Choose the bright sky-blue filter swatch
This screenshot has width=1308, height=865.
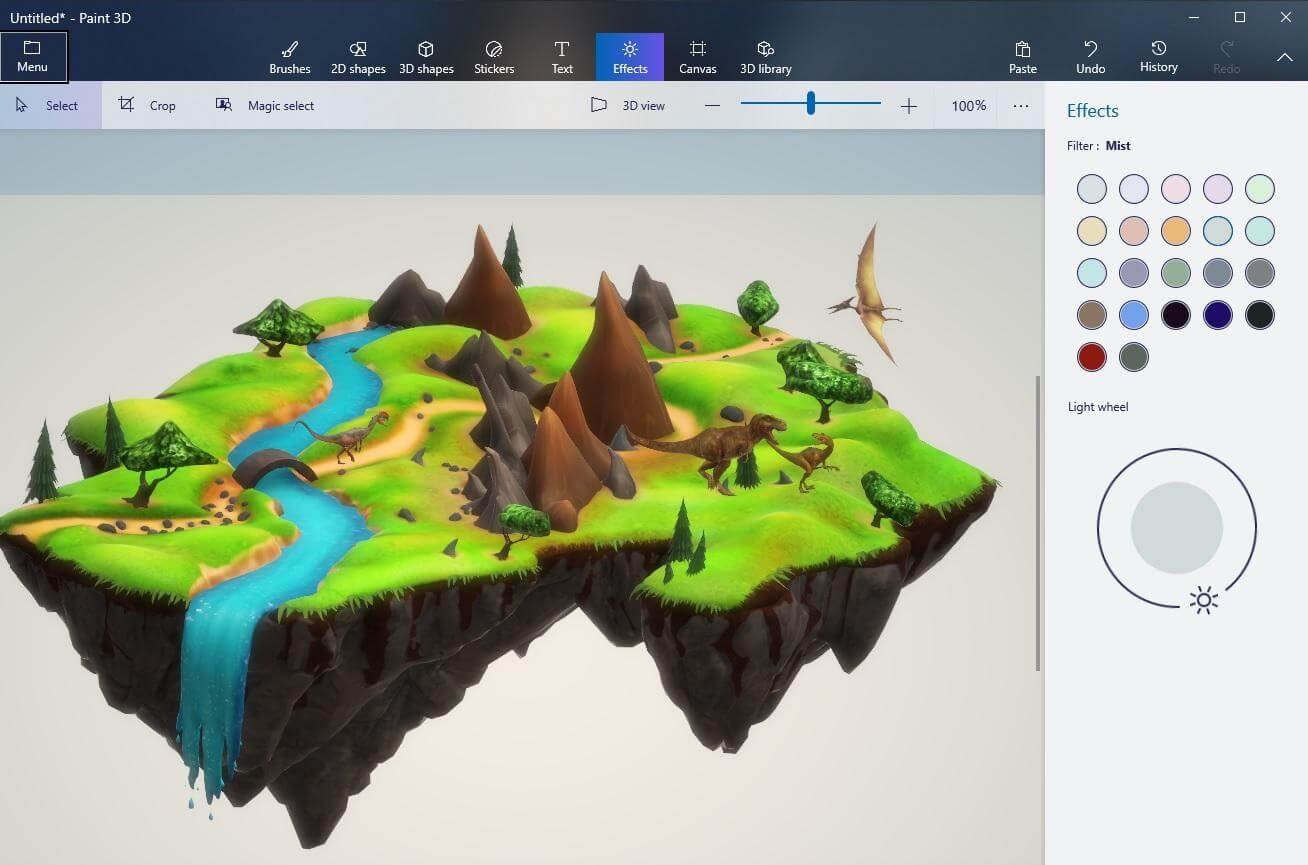point(1134,315)
